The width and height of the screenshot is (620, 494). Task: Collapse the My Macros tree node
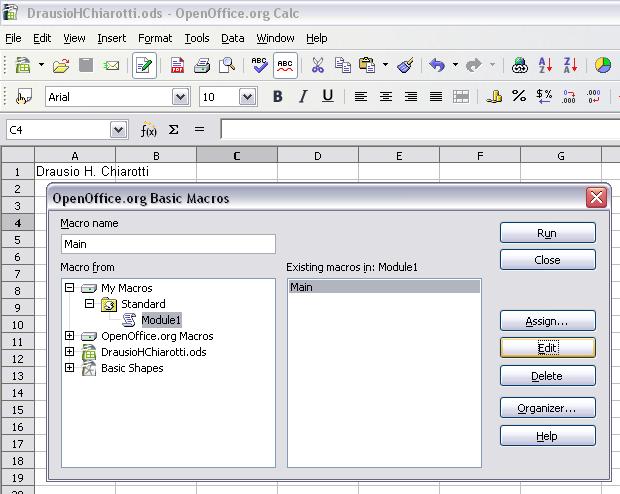[70, 288]
